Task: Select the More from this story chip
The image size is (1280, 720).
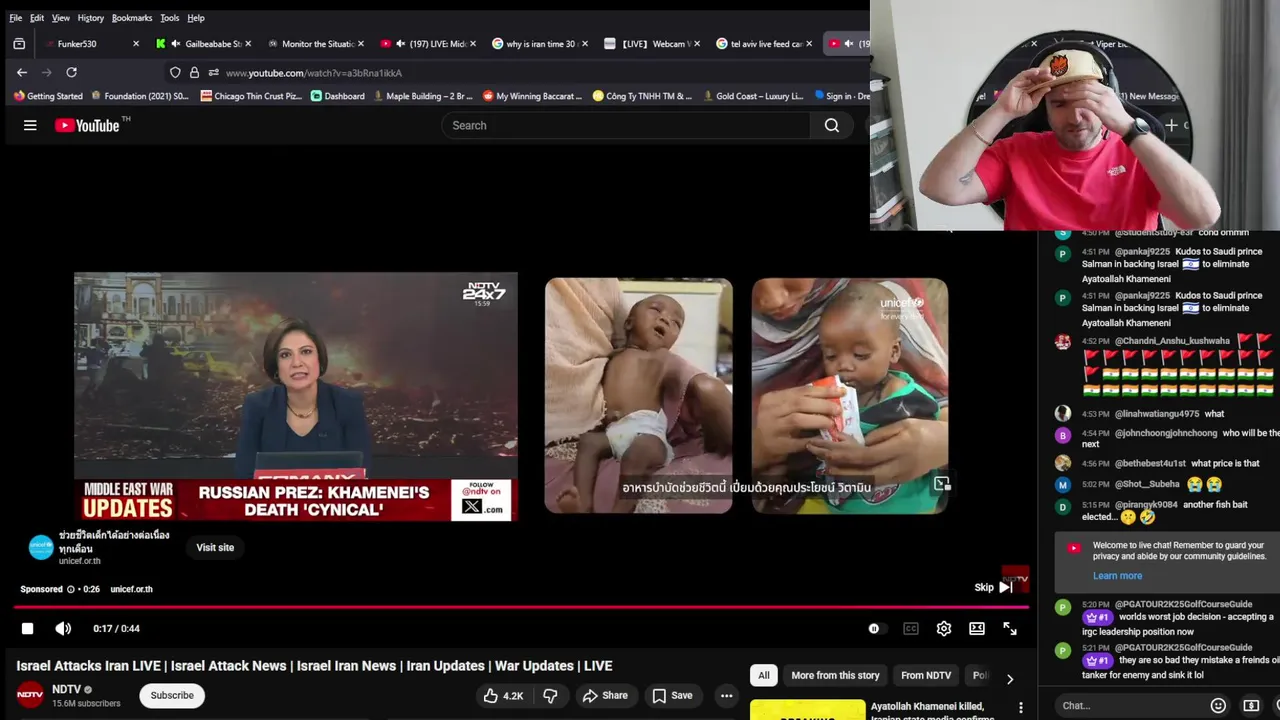Action: pos(835,675)
